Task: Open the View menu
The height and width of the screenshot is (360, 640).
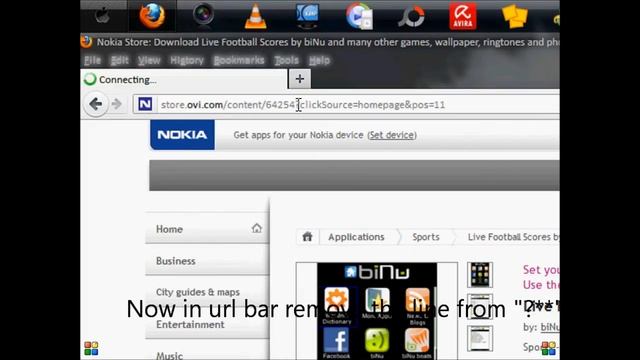Action: coord(149,60)
